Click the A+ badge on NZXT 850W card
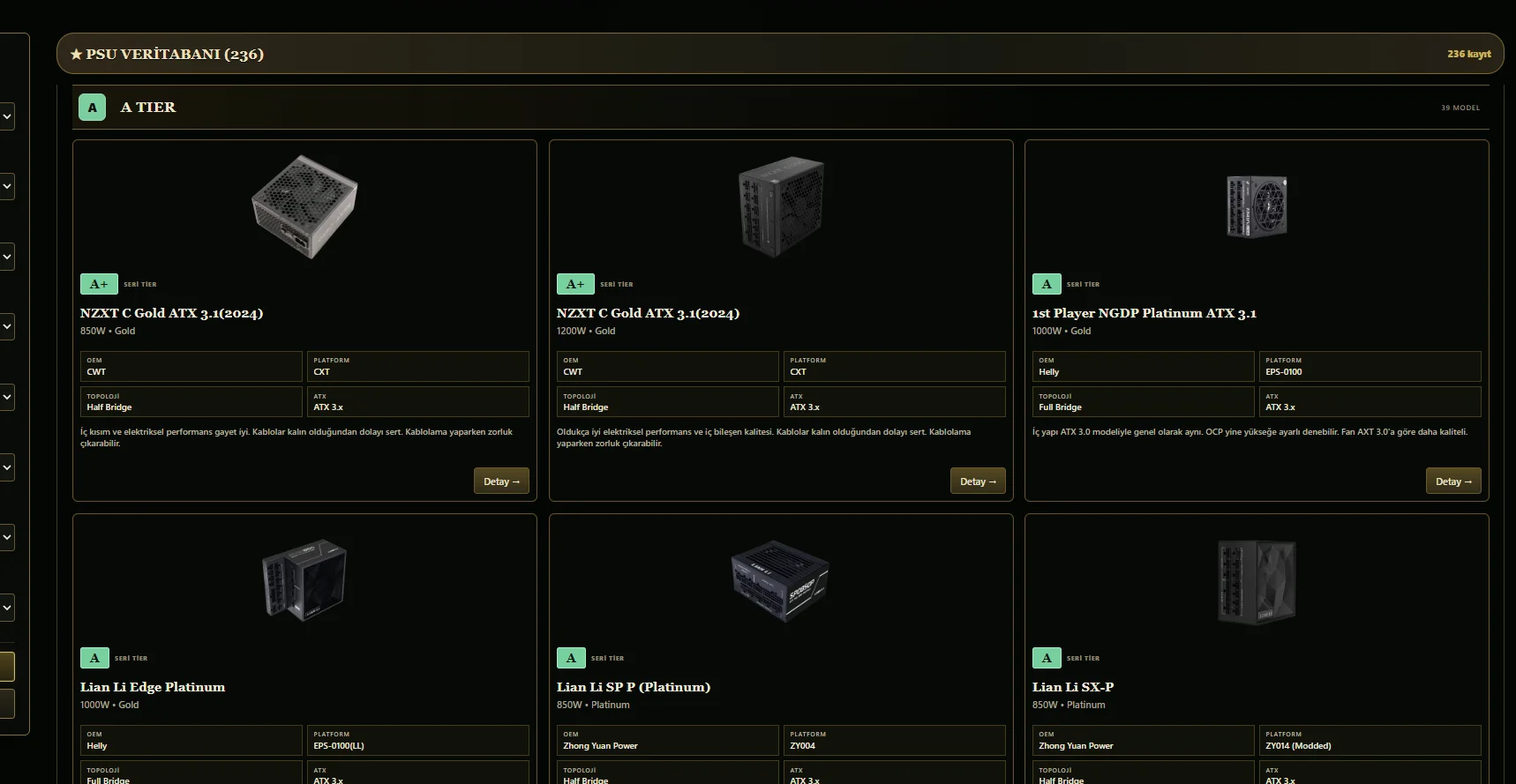Image resolution: width=1516 pixels, height=784 pixels. point(99,284)
